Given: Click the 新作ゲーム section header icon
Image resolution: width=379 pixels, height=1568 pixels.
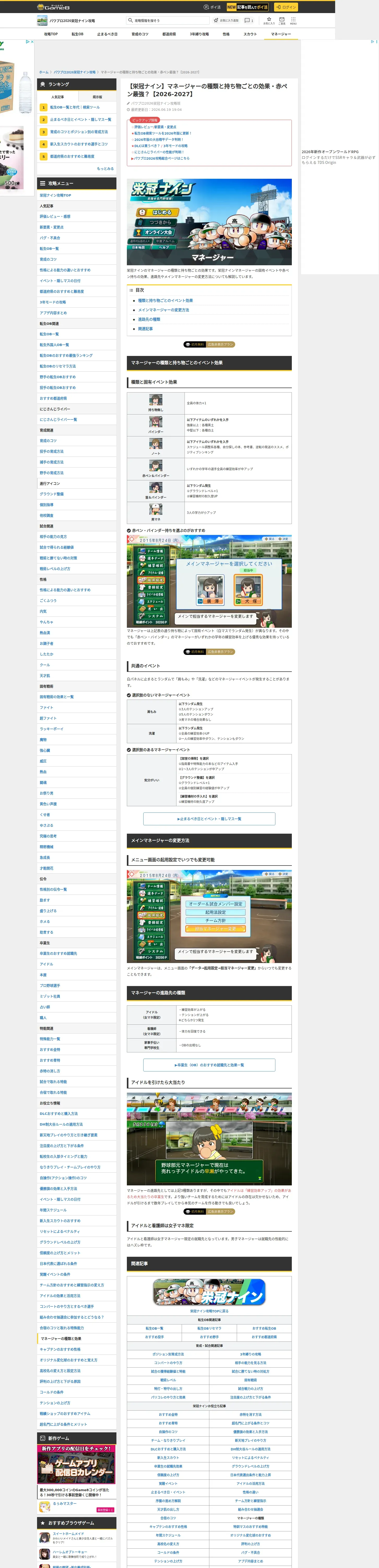Looking at the screenshot, I should coord(42,1438).
